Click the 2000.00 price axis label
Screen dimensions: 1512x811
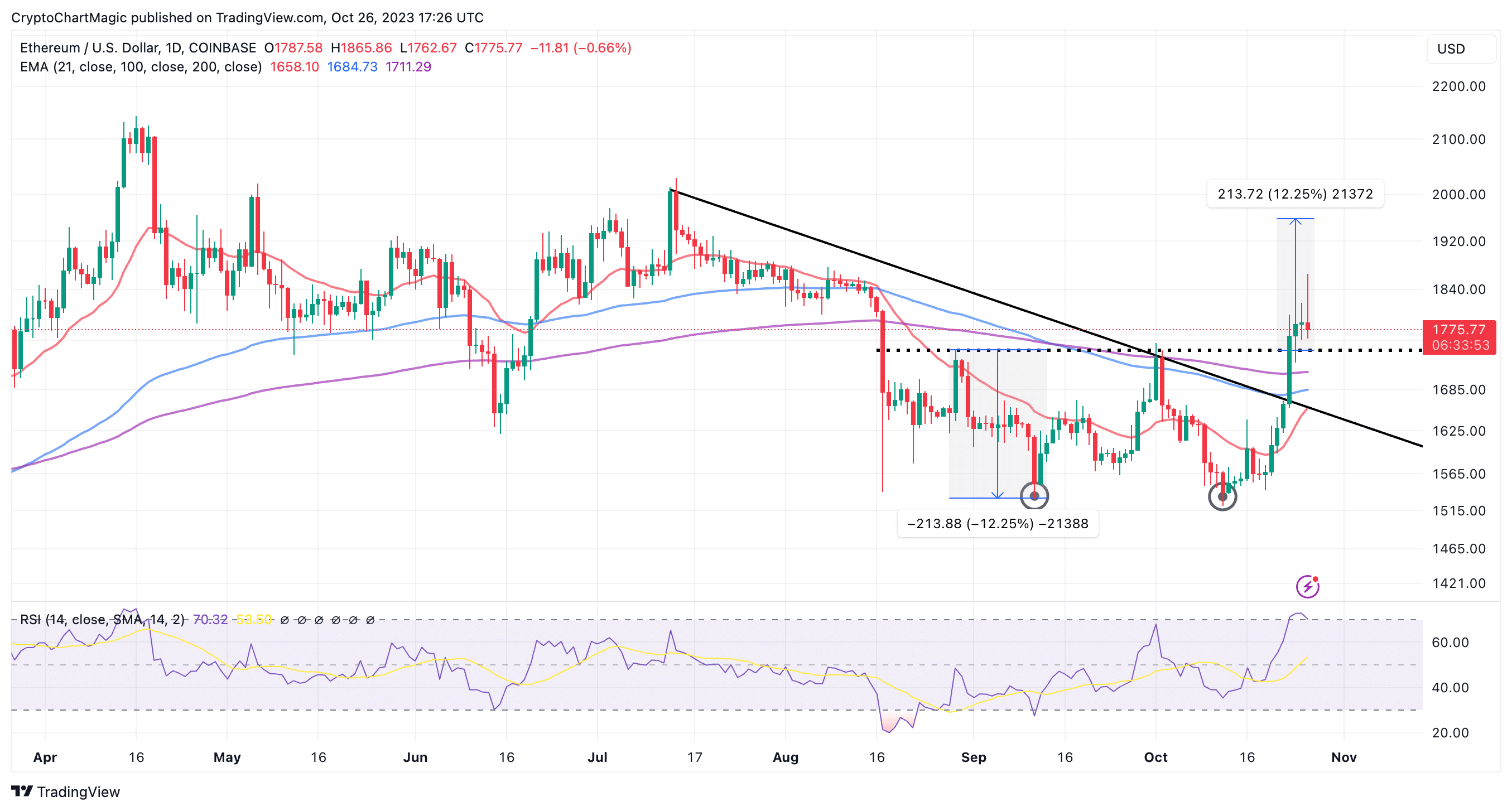coord(1458,194)
